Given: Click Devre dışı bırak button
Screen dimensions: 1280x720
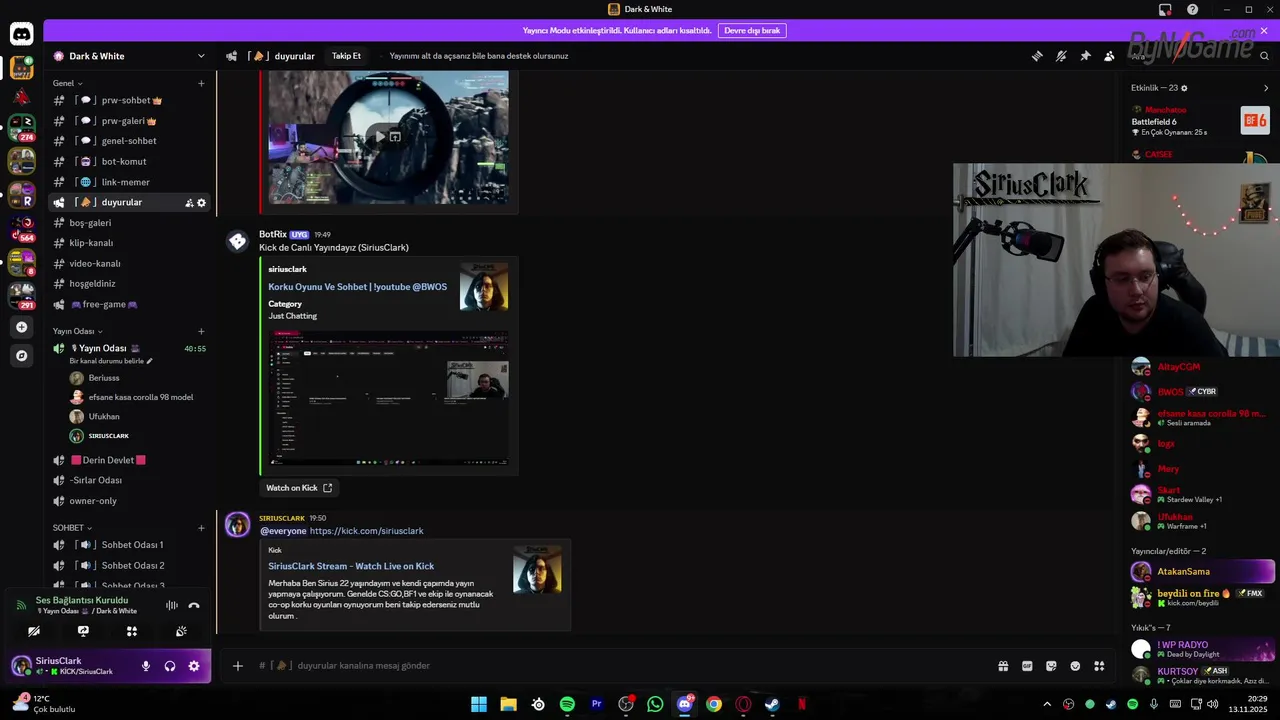Looking at the screenshot, I should [x=752, y=31].
